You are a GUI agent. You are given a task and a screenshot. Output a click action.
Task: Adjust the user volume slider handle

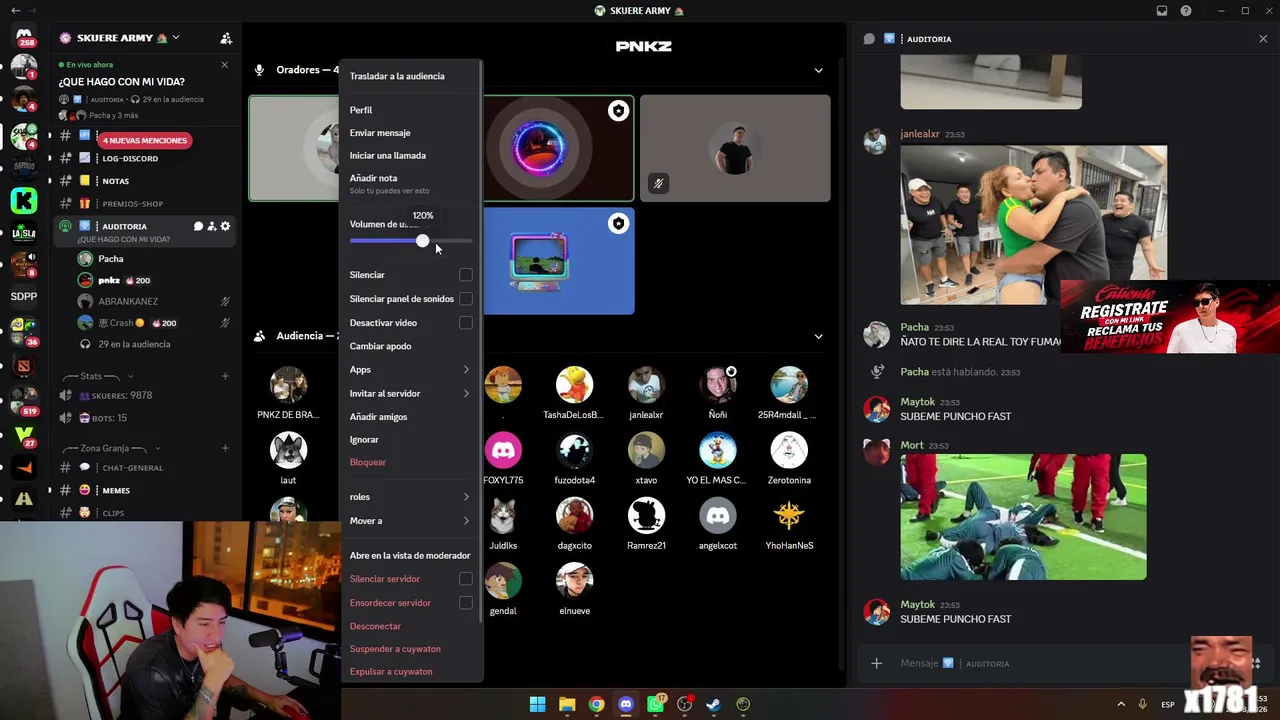(x=423, y=241)
